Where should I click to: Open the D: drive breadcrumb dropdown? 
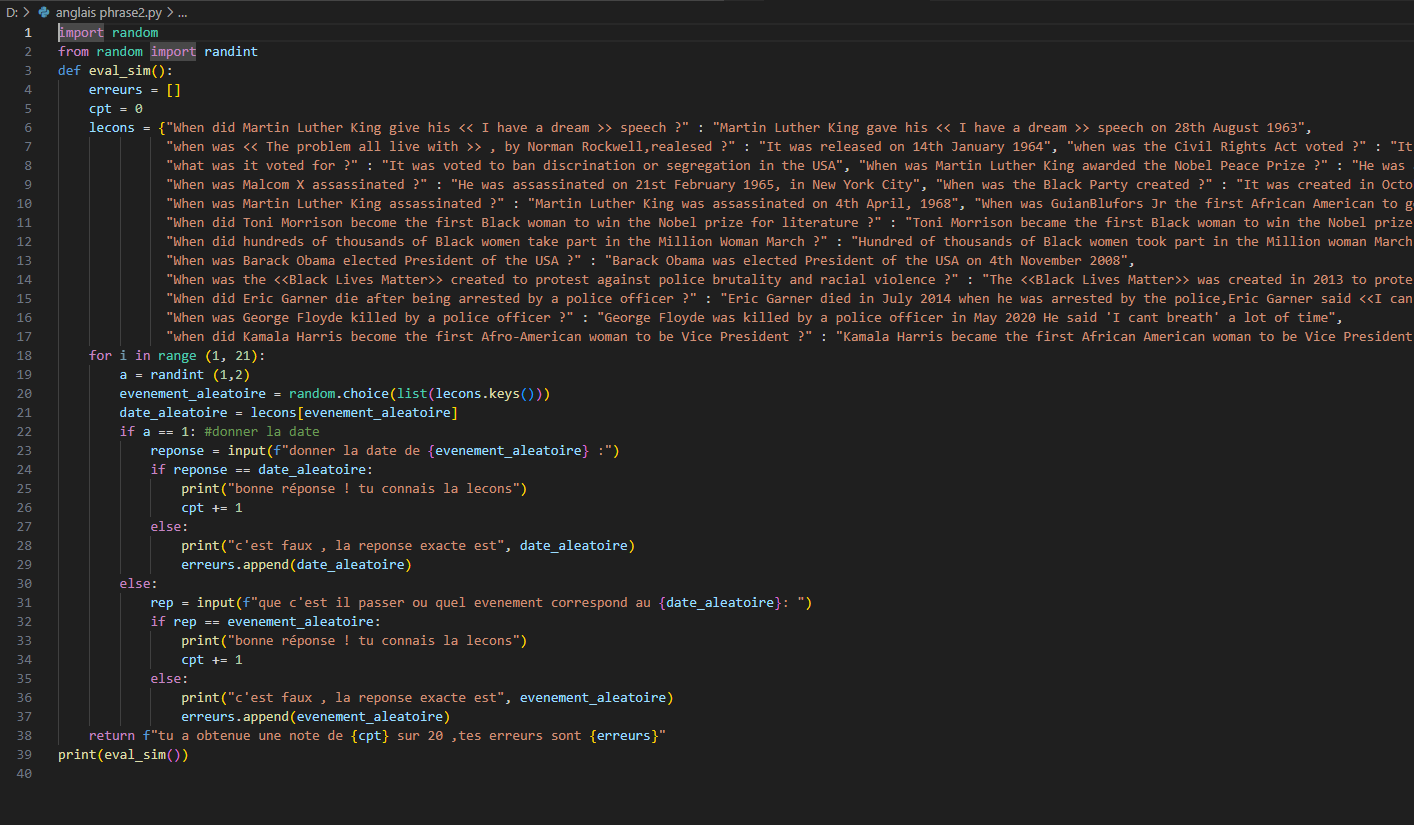(x=13, y=12)
